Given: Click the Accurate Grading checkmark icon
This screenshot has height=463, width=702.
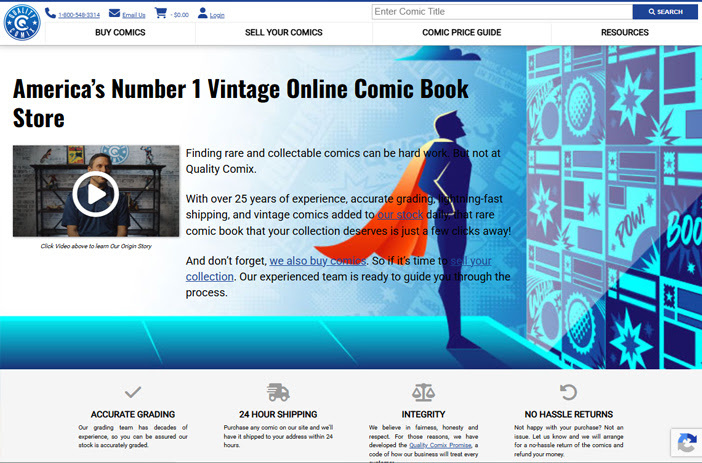Looking at the screenshot, I should [133, 392].
